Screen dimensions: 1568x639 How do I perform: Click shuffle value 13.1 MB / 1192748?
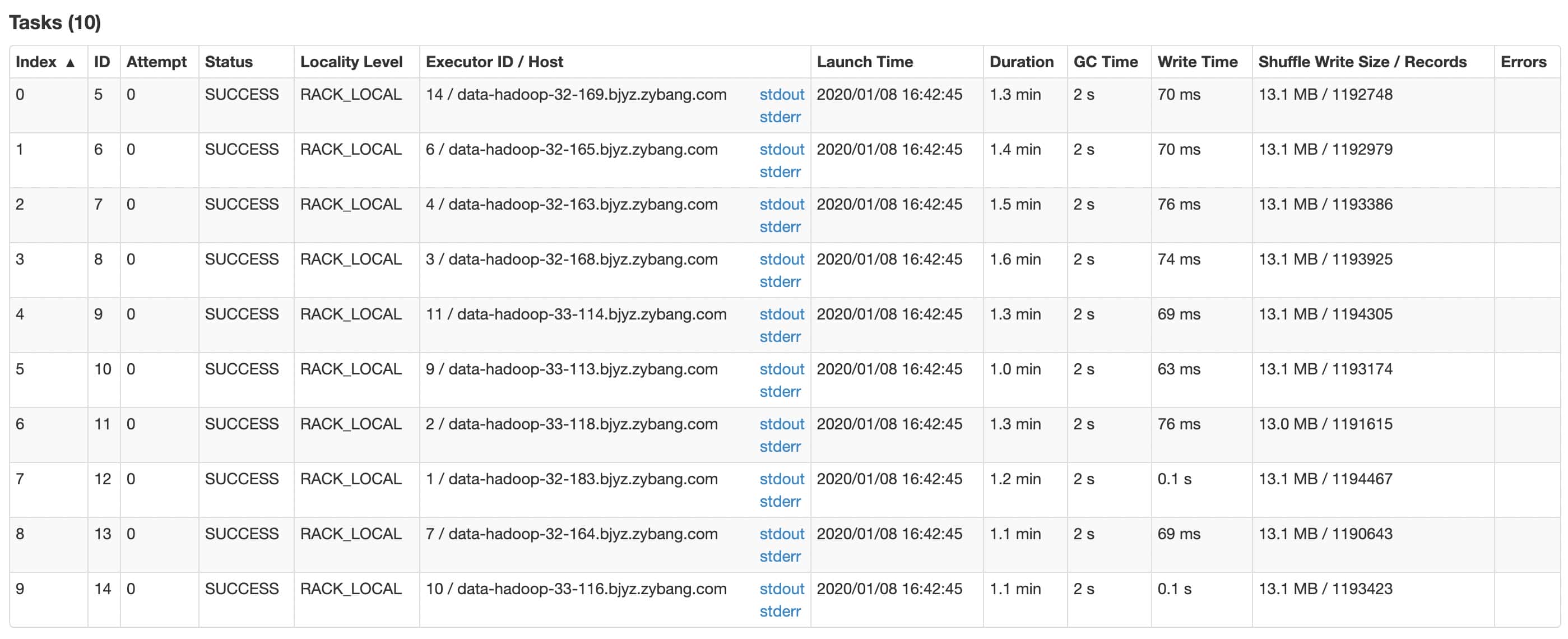click(1325, 95)
